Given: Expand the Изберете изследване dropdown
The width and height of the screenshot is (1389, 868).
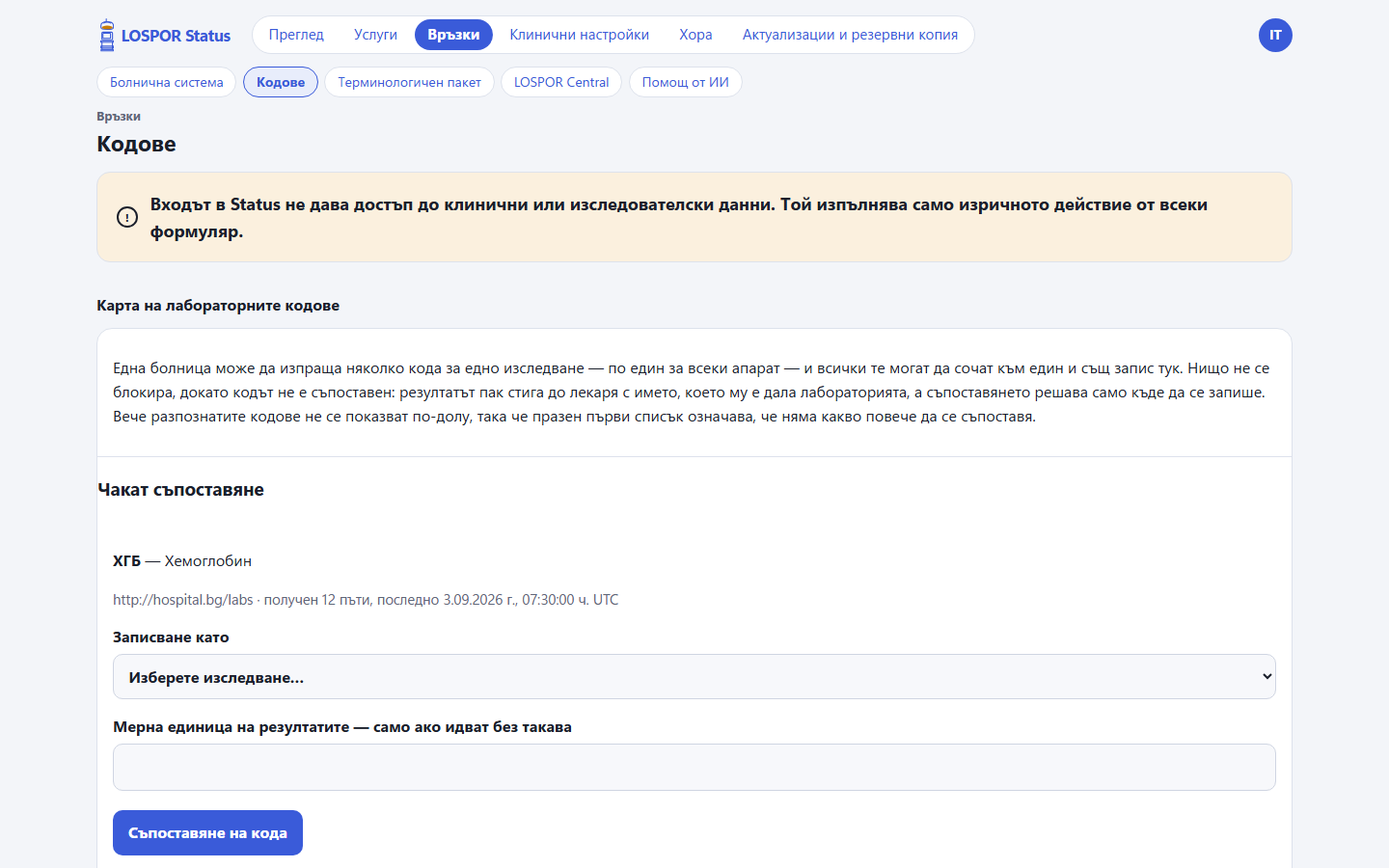Looking at the screenshot, I should point(694,677).
